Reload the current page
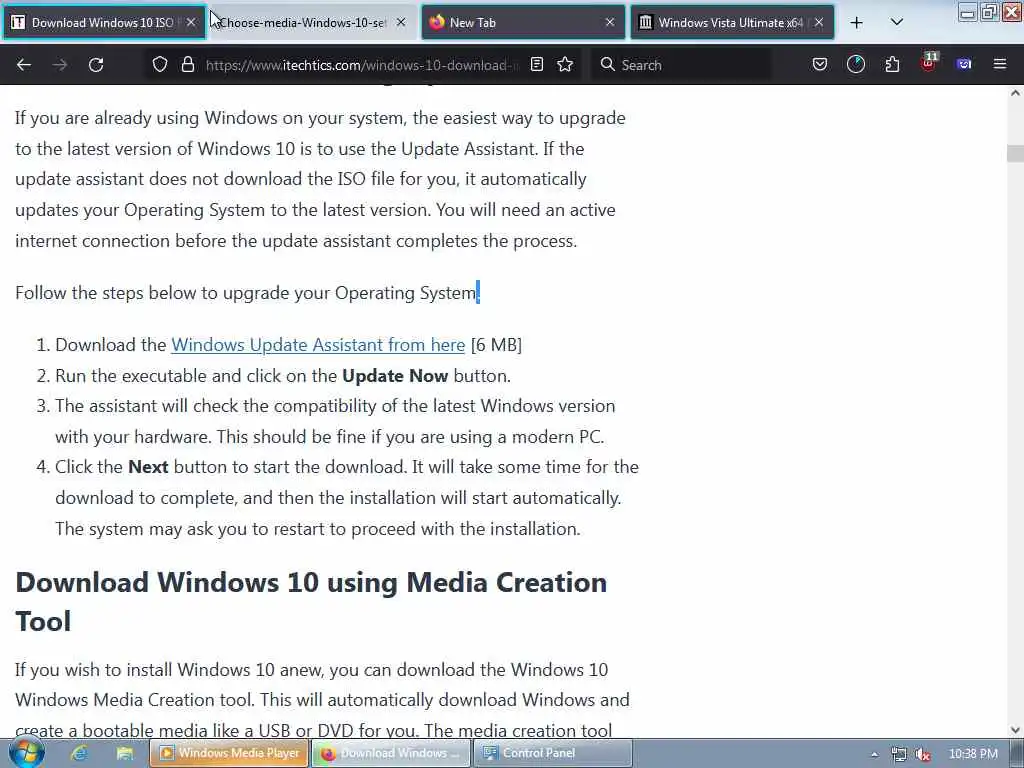This screenshot has height=768, width=1024. click(96, 65)
